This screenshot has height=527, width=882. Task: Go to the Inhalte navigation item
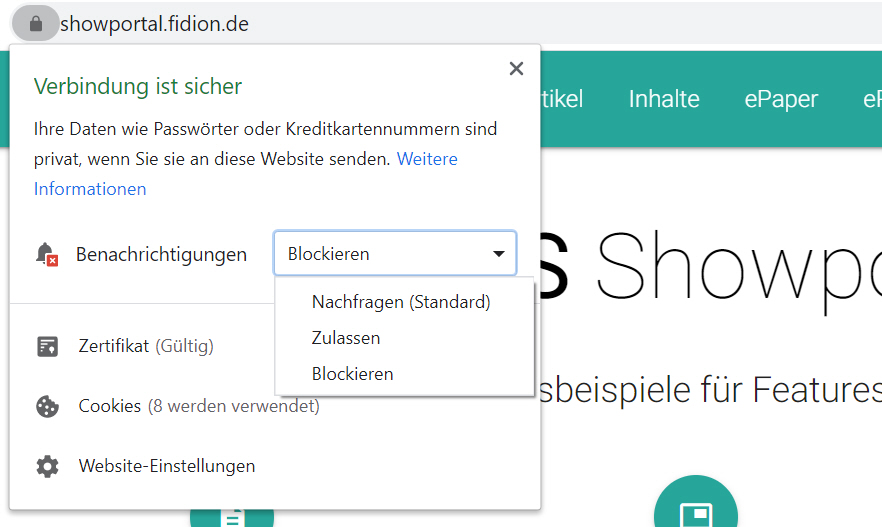coord(664,99)
